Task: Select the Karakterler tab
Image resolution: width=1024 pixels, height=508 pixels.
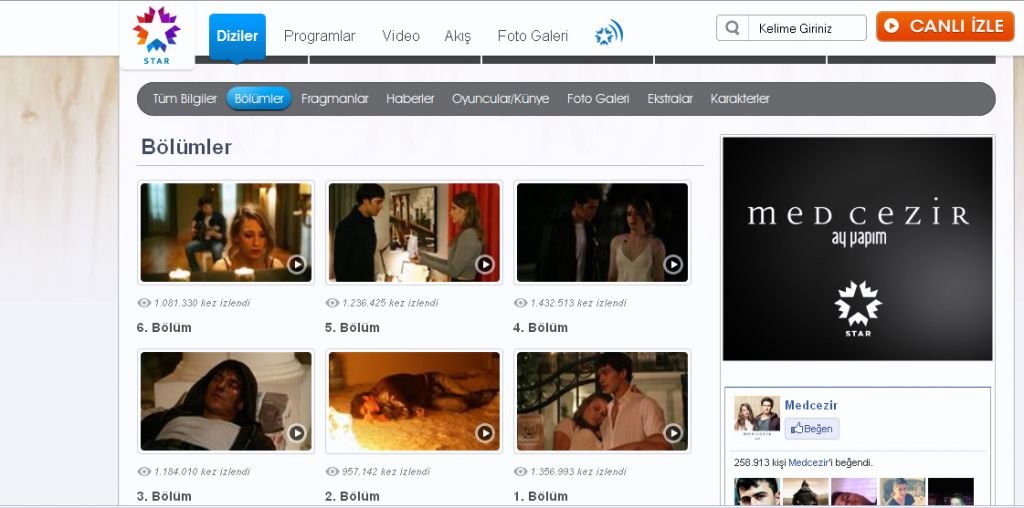Action: click(x=739, y=99)
